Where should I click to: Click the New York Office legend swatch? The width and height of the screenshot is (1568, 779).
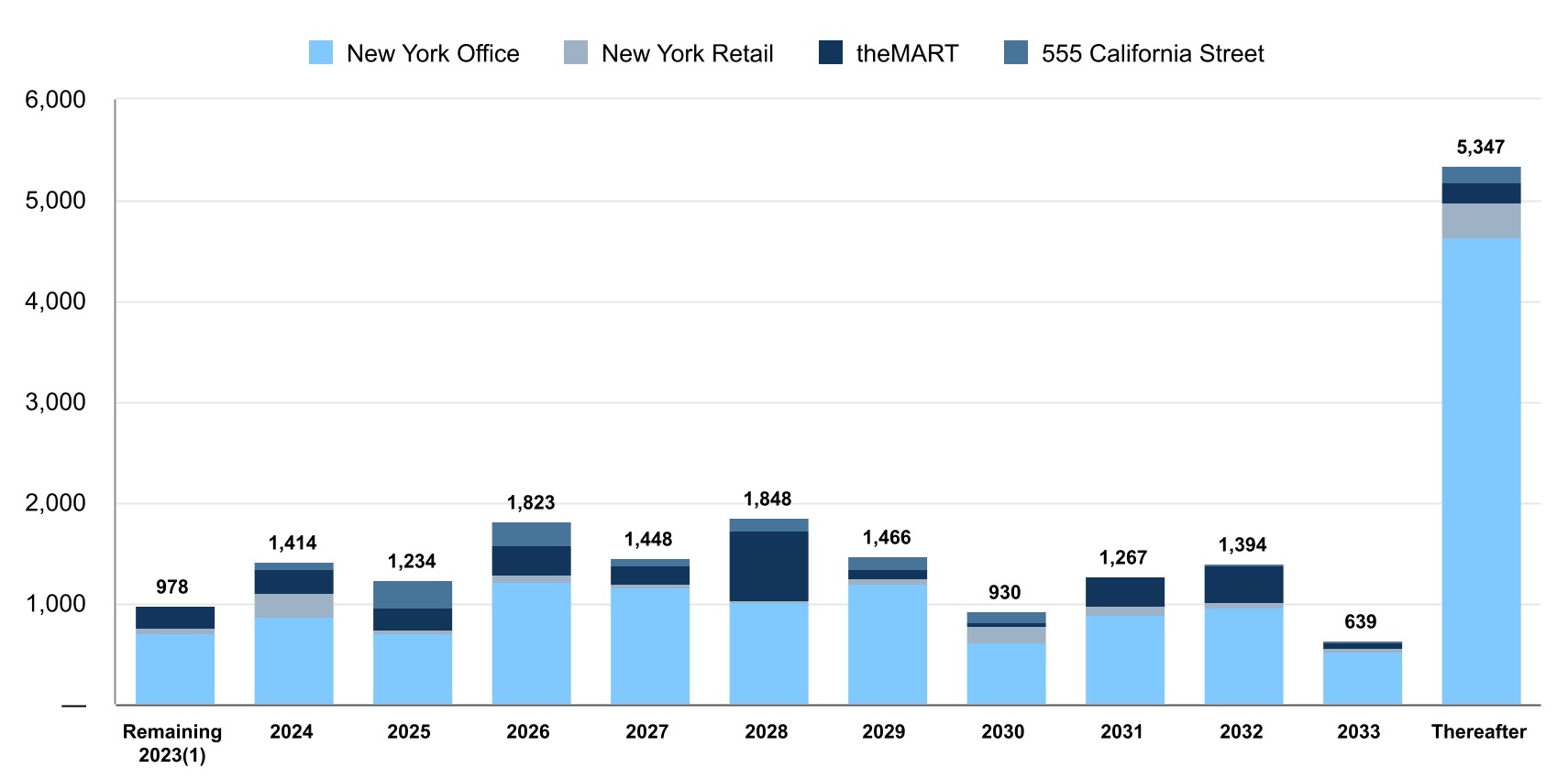tap(321, 52)
